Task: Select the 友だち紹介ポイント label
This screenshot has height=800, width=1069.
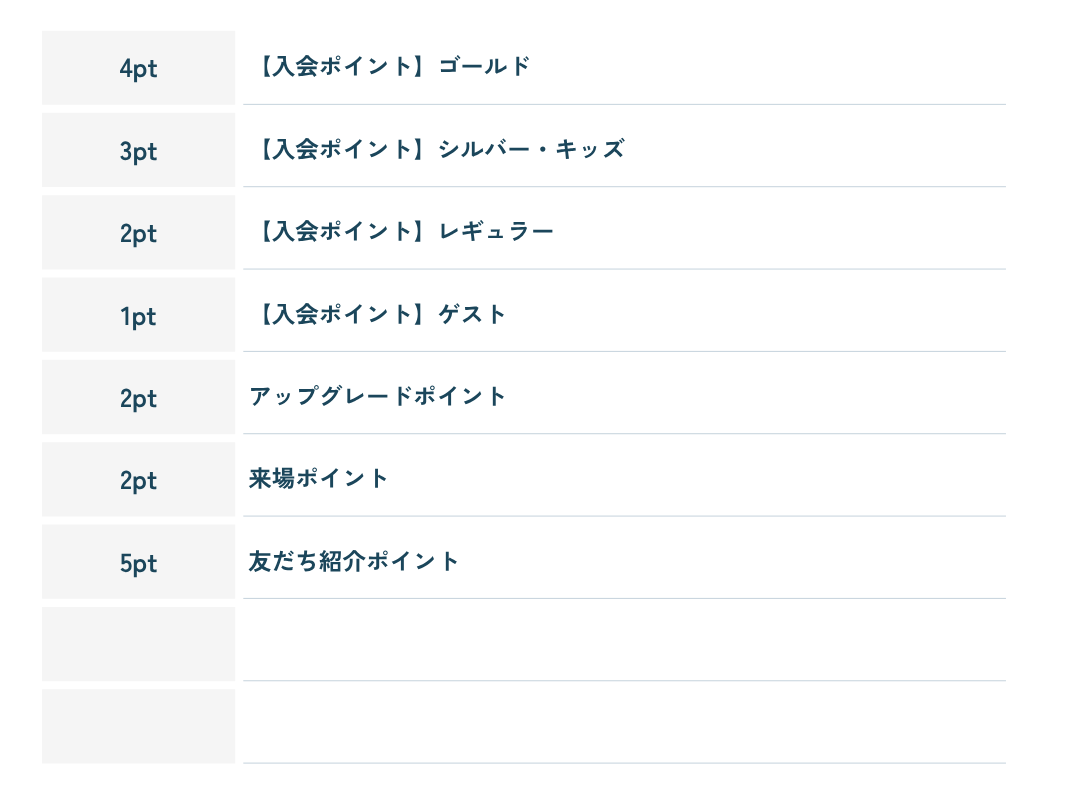Action: 354,561
